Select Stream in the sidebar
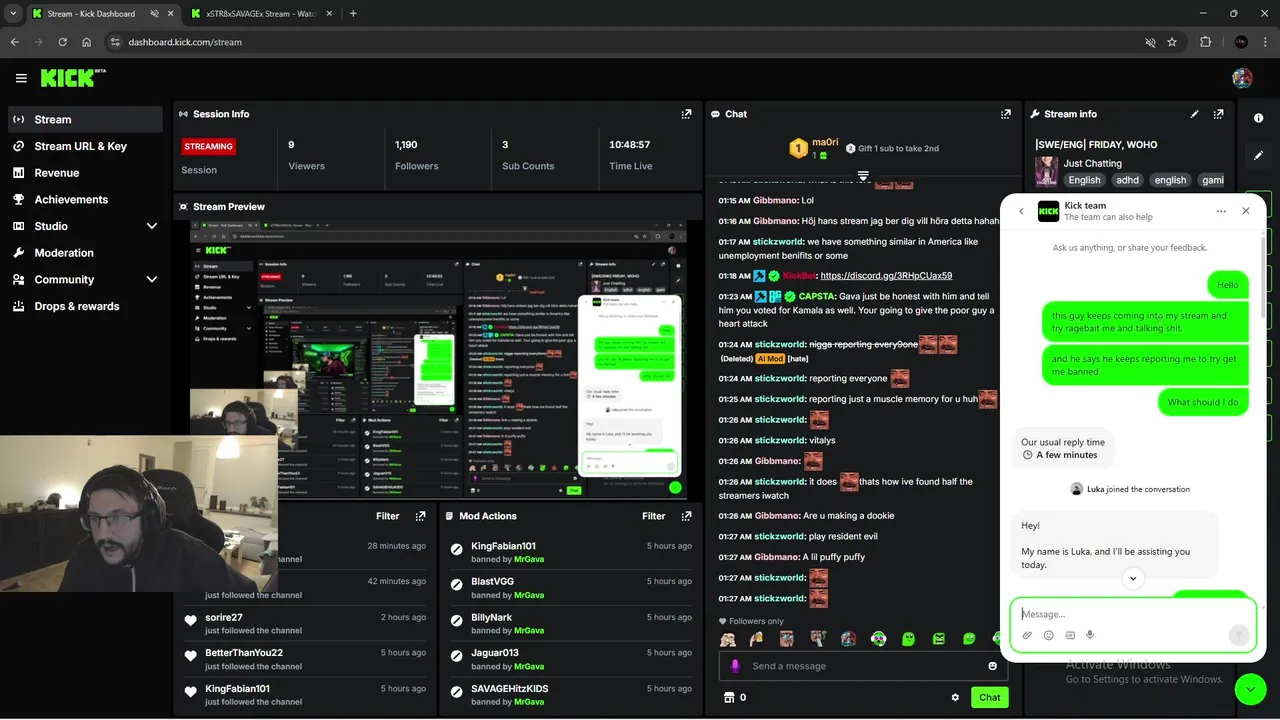 [85, 119]
